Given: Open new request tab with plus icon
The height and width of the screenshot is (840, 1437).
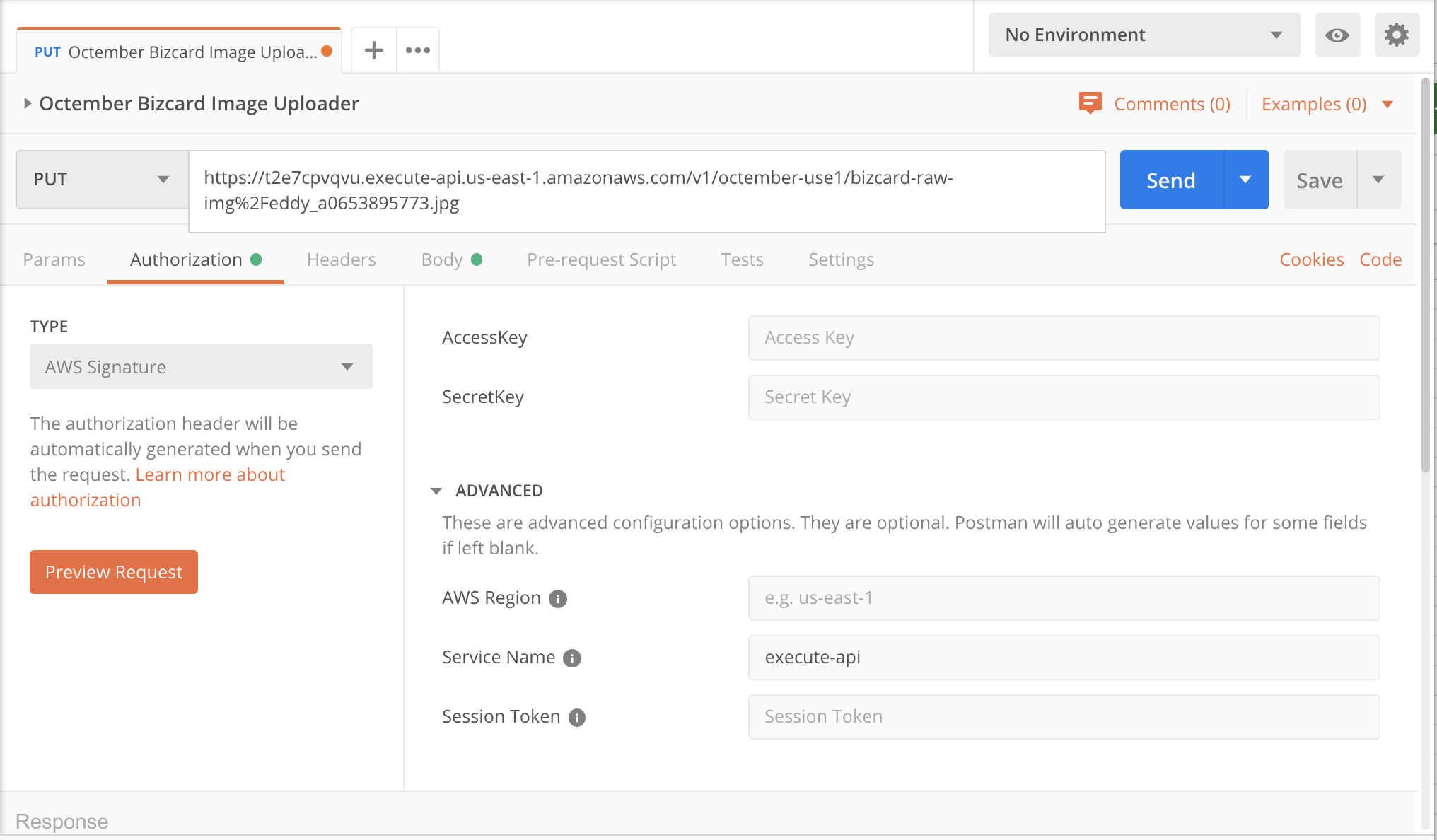Looking at the screenshot, I should (x=373, y=50).
